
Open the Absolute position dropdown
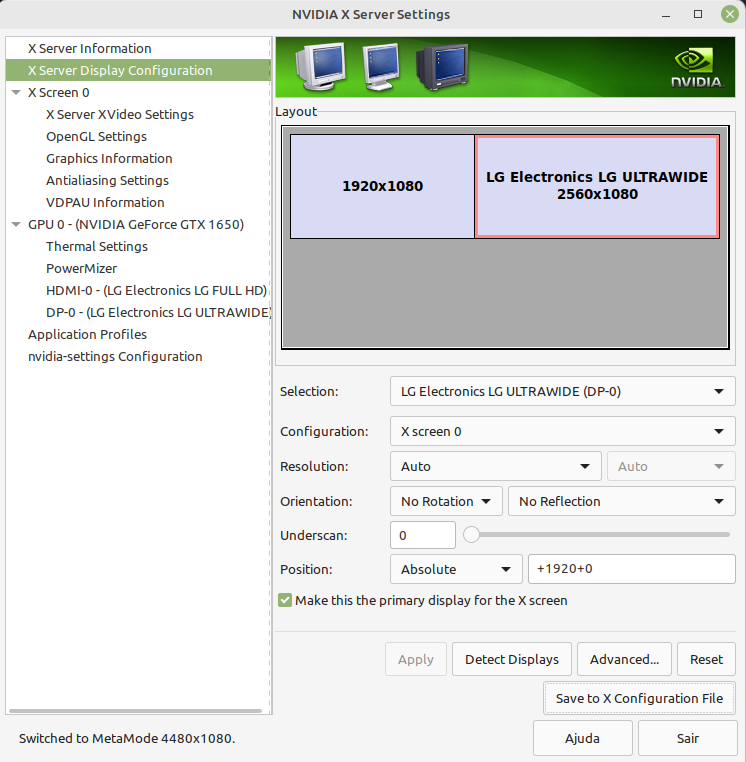(456, 569)
